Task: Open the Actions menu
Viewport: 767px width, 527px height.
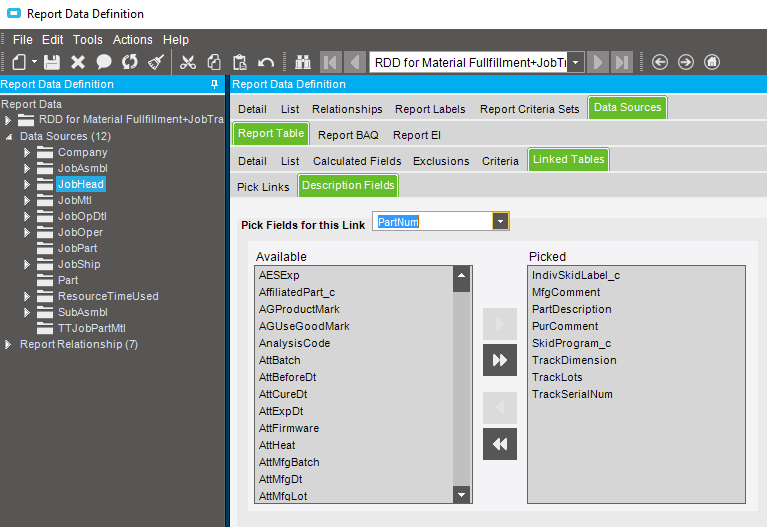Action: coord(133,40)
